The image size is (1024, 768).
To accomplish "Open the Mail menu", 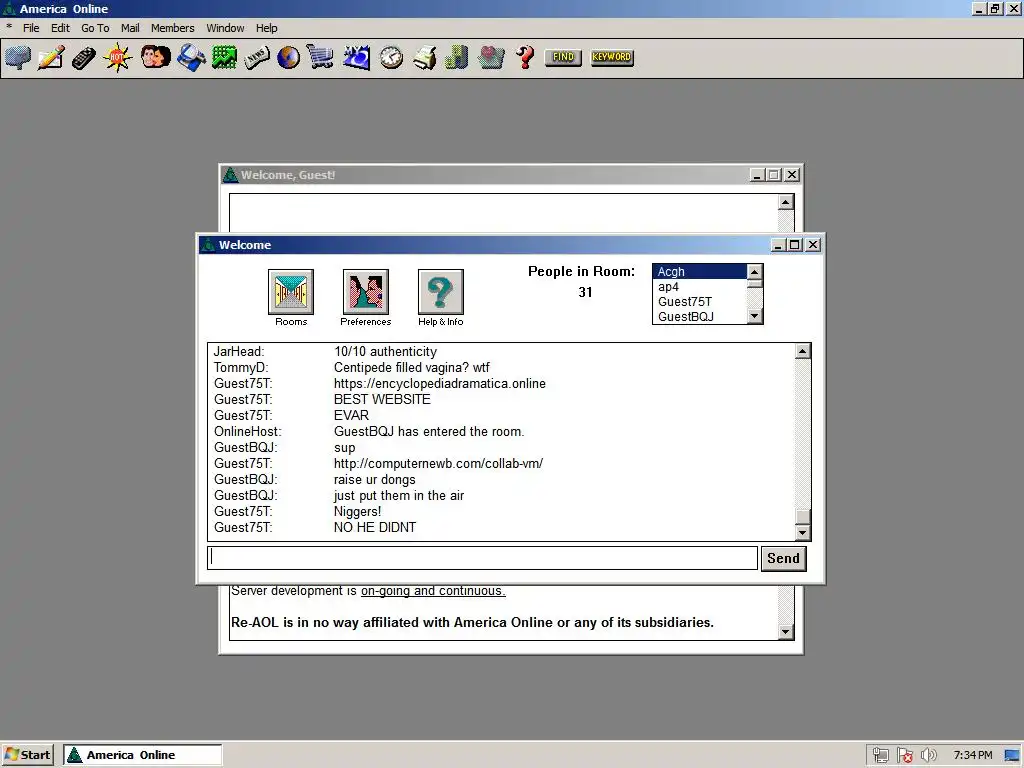I will 130,28.
